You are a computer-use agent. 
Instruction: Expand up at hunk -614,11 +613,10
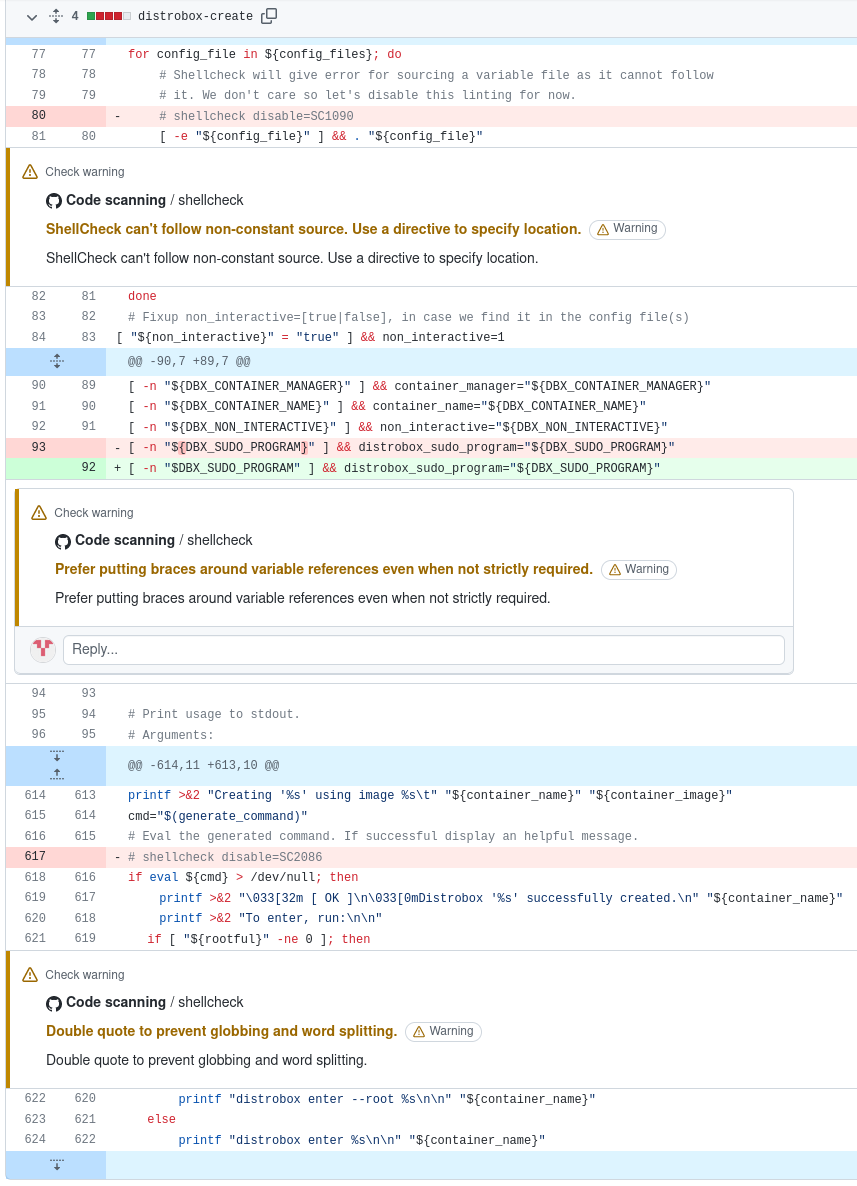coord(56,775)
